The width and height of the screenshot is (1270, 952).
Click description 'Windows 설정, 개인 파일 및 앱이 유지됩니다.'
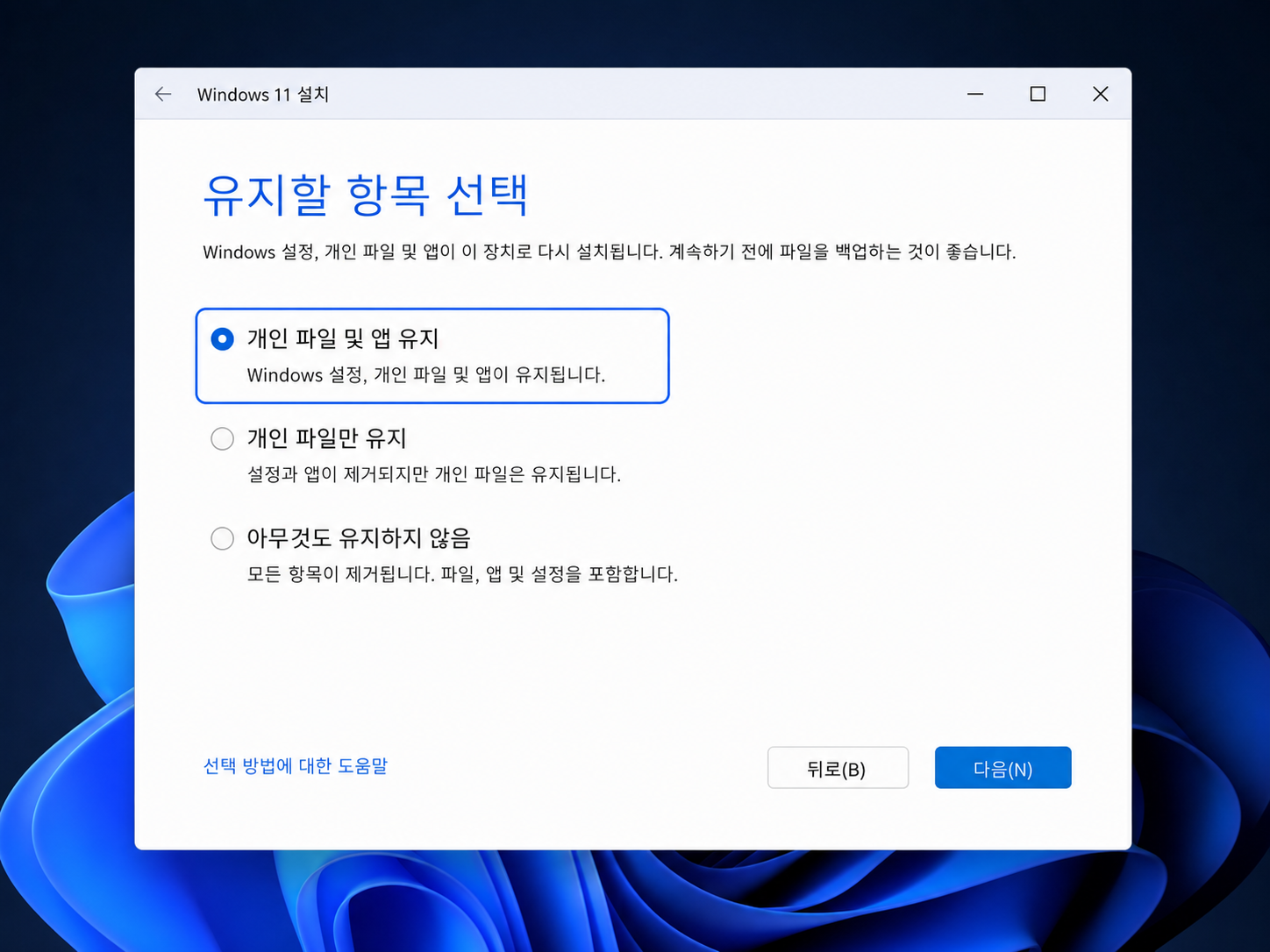pyautogui.click(x=426, y=375)
